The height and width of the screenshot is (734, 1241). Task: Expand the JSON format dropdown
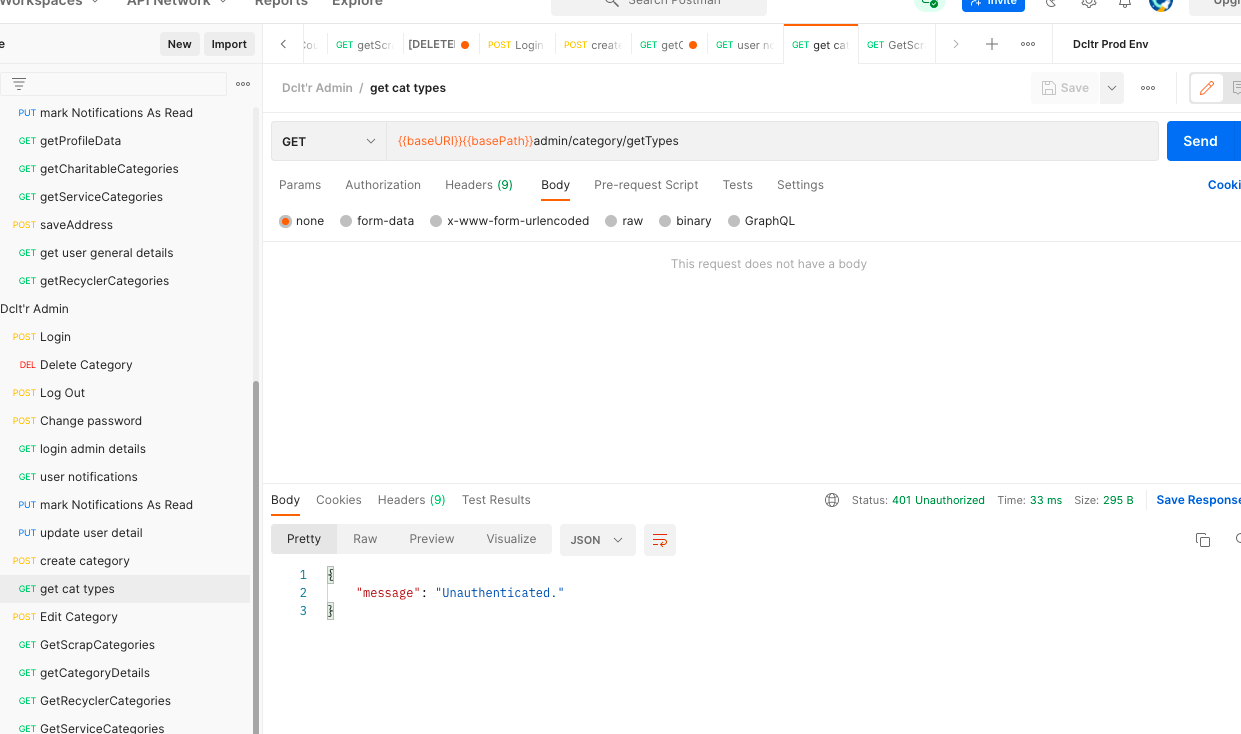[x=597, y=540]
